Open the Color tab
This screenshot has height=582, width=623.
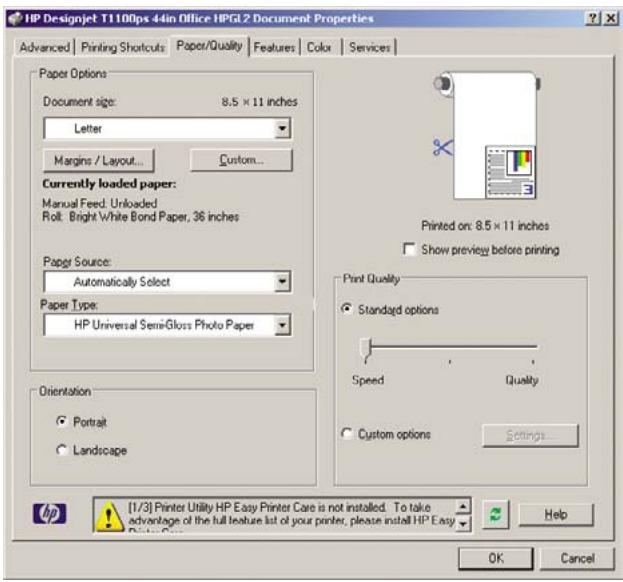(x=319, y=47)
